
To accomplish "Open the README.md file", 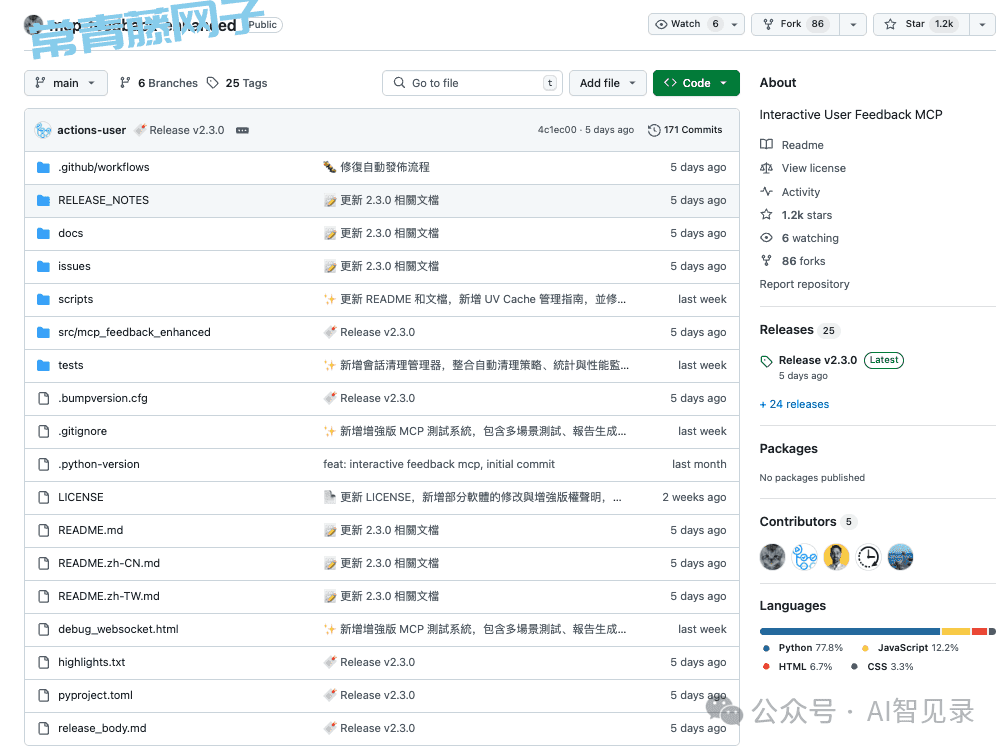I will [90, 530].
